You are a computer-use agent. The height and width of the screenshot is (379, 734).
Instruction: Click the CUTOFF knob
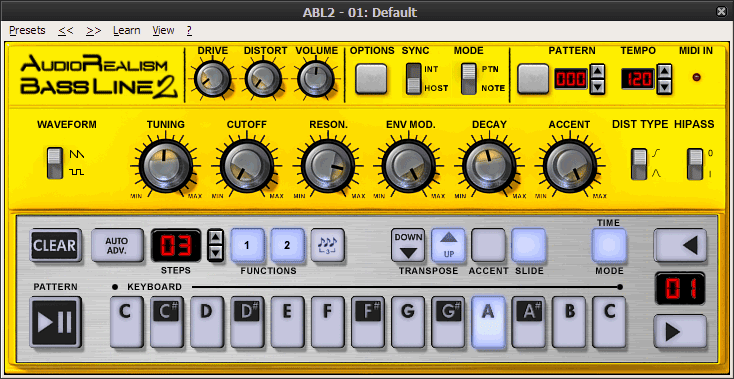[247, 165]
